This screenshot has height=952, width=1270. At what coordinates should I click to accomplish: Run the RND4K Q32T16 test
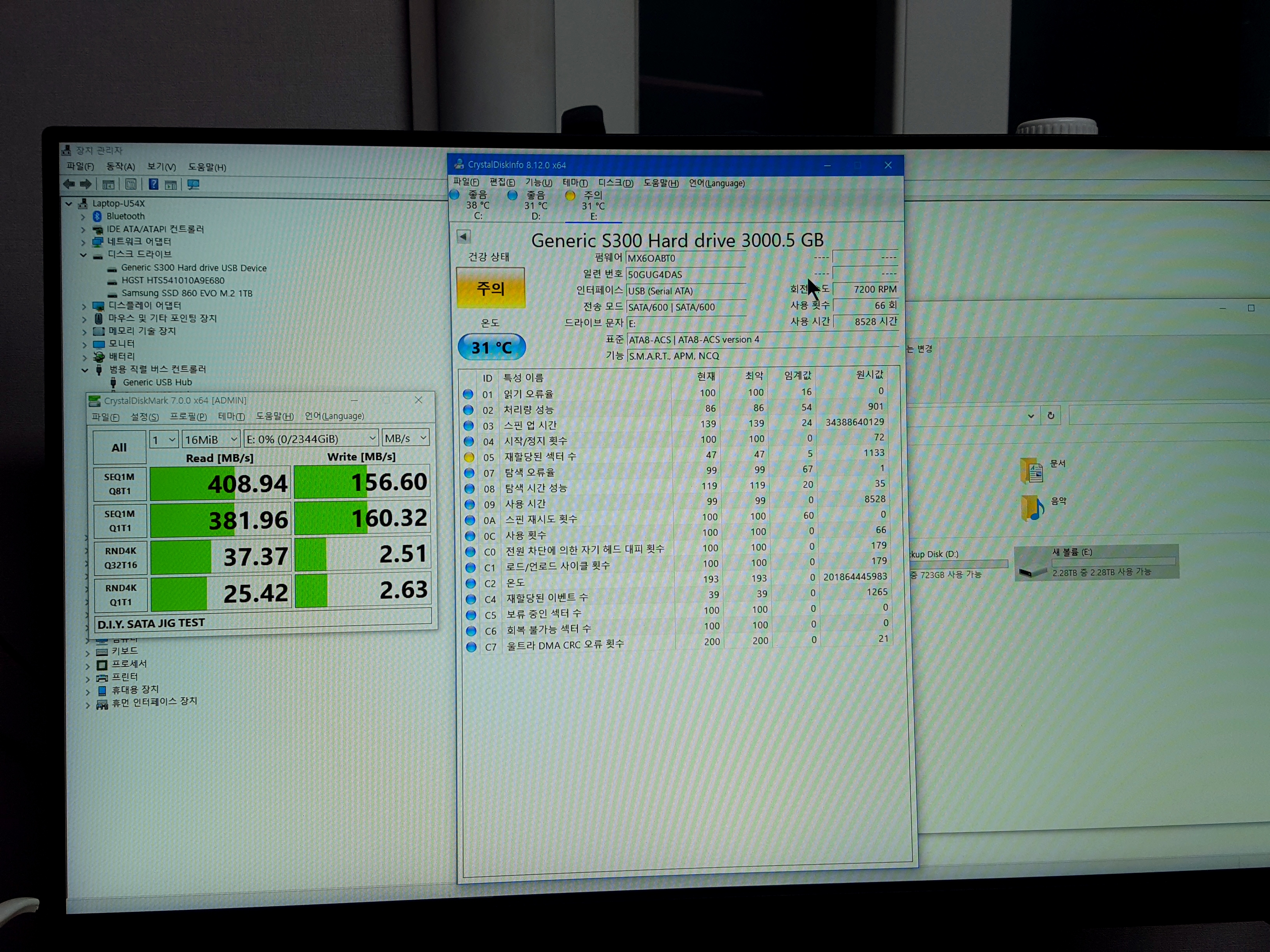(121, 558)
